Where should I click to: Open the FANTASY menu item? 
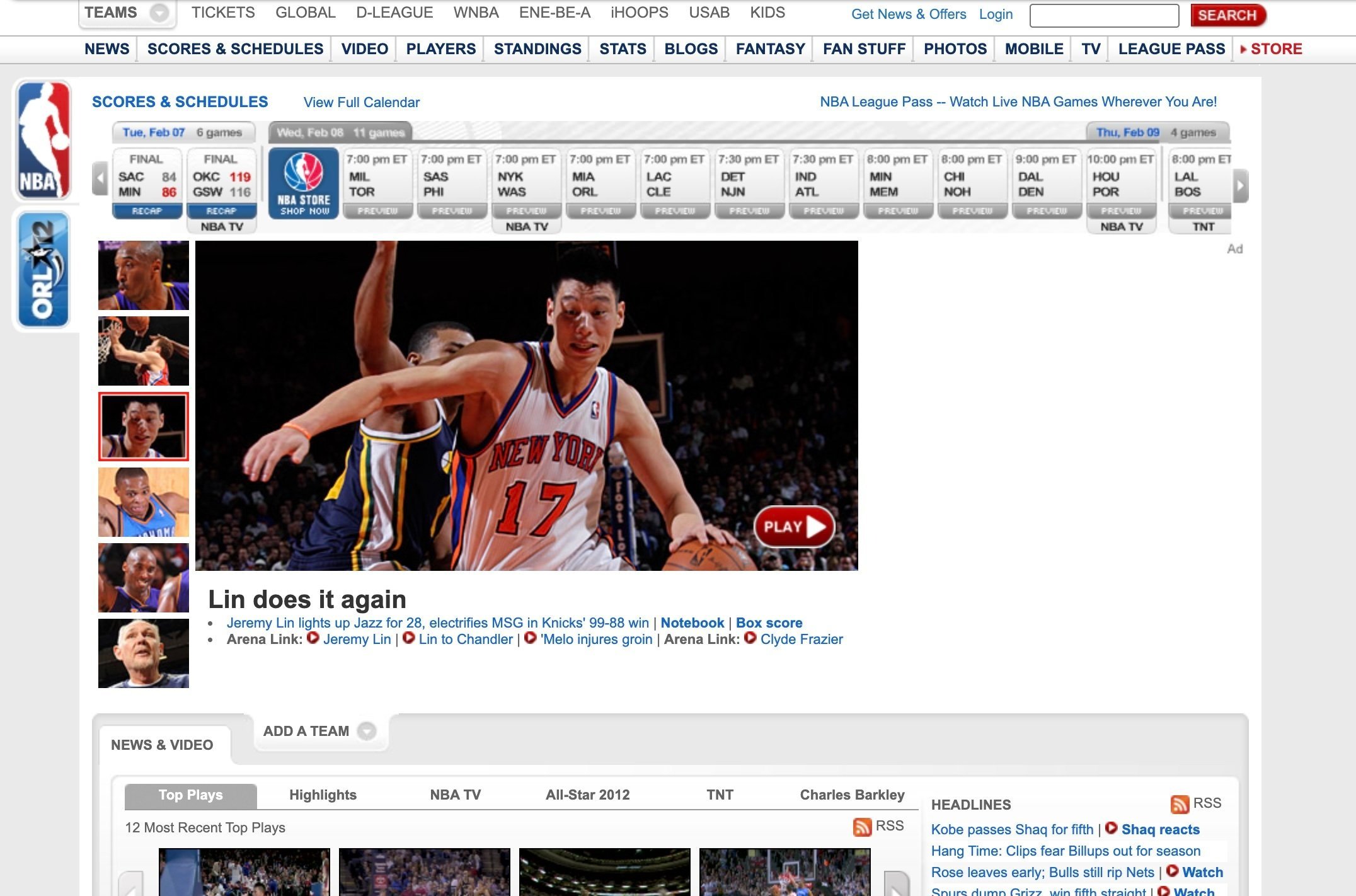(771, 49)
